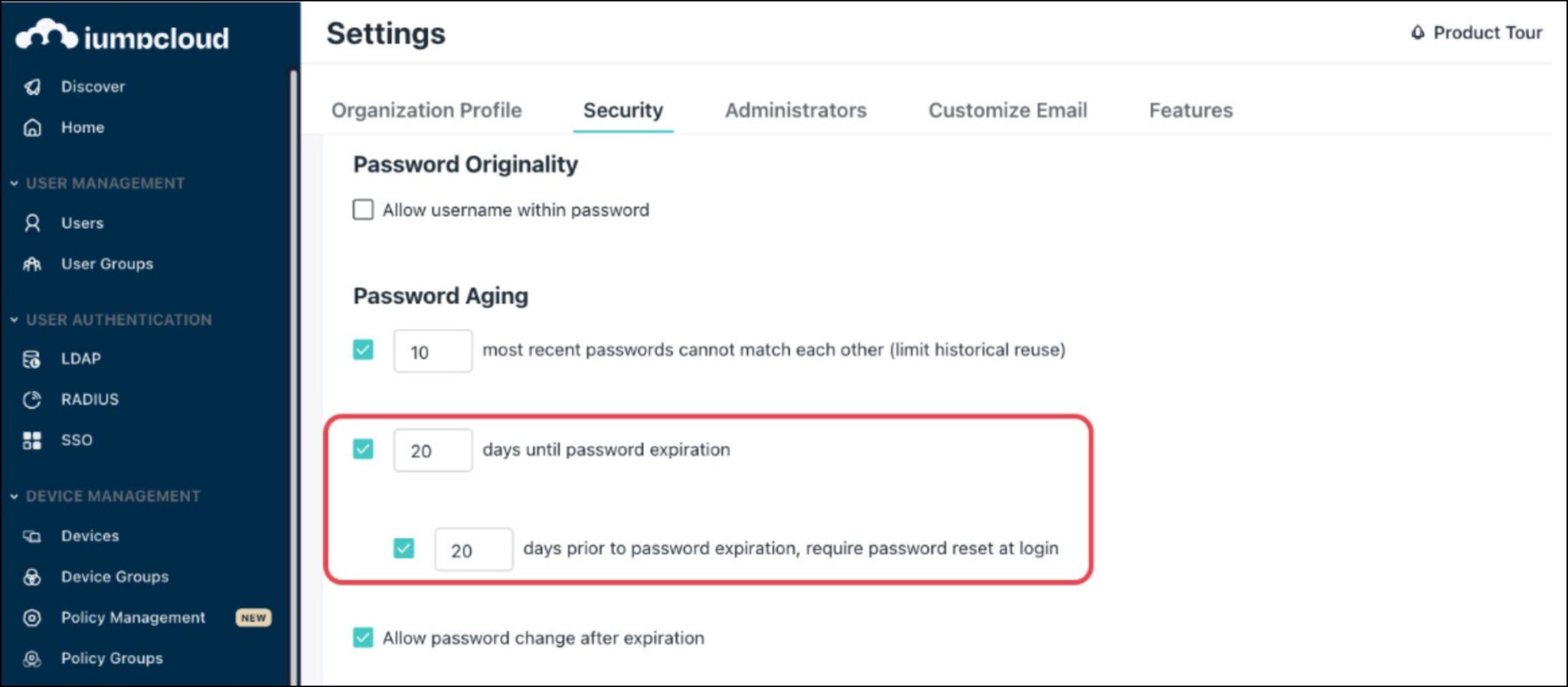Open the Discover section
This screenshot has width=1568, height=687.
93,87
